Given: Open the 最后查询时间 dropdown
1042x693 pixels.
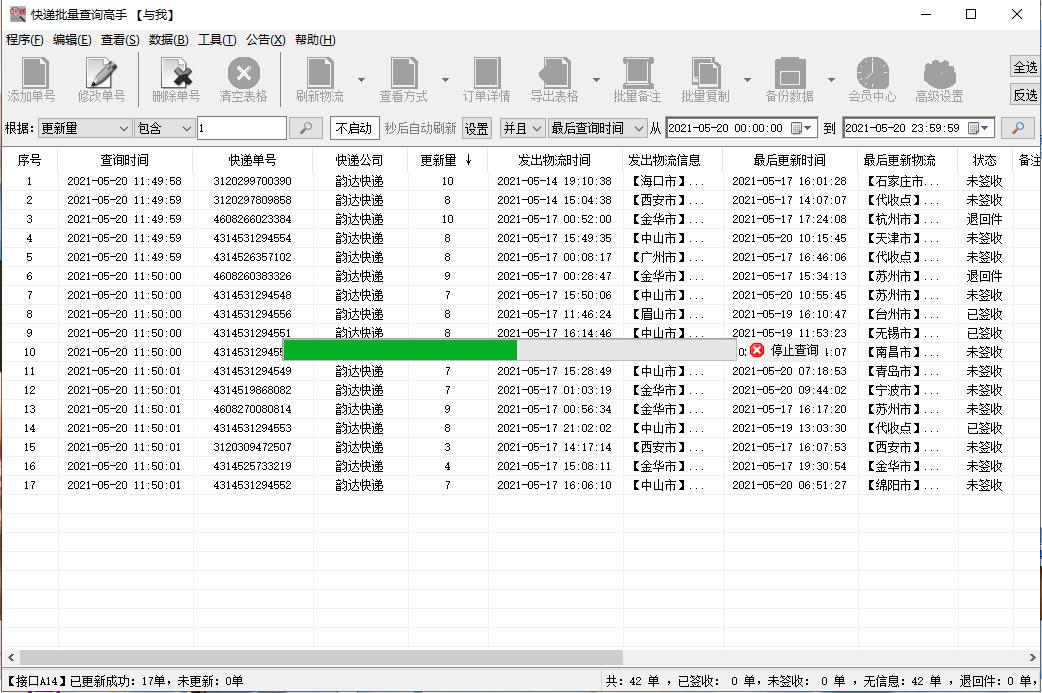Looking at the screenshot, I should [596, 128].
